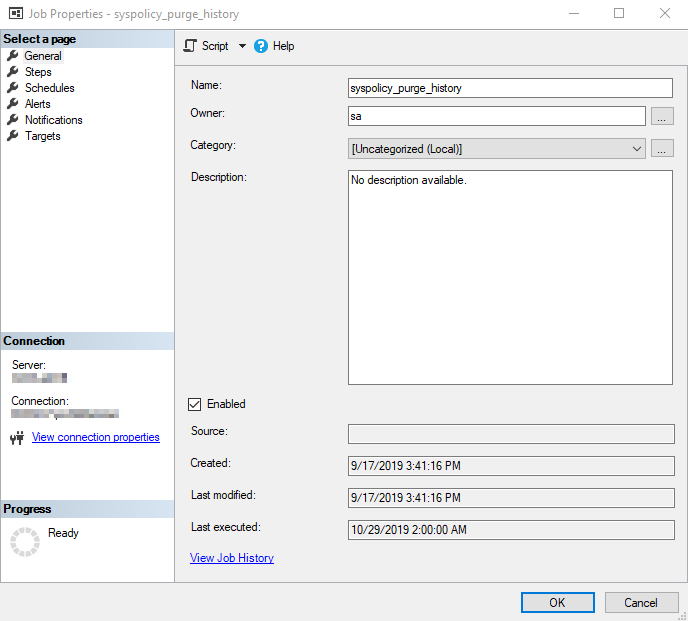Click the "Server:" label
The height and width of the screenshot is (621, 688).
click(29, 365)
